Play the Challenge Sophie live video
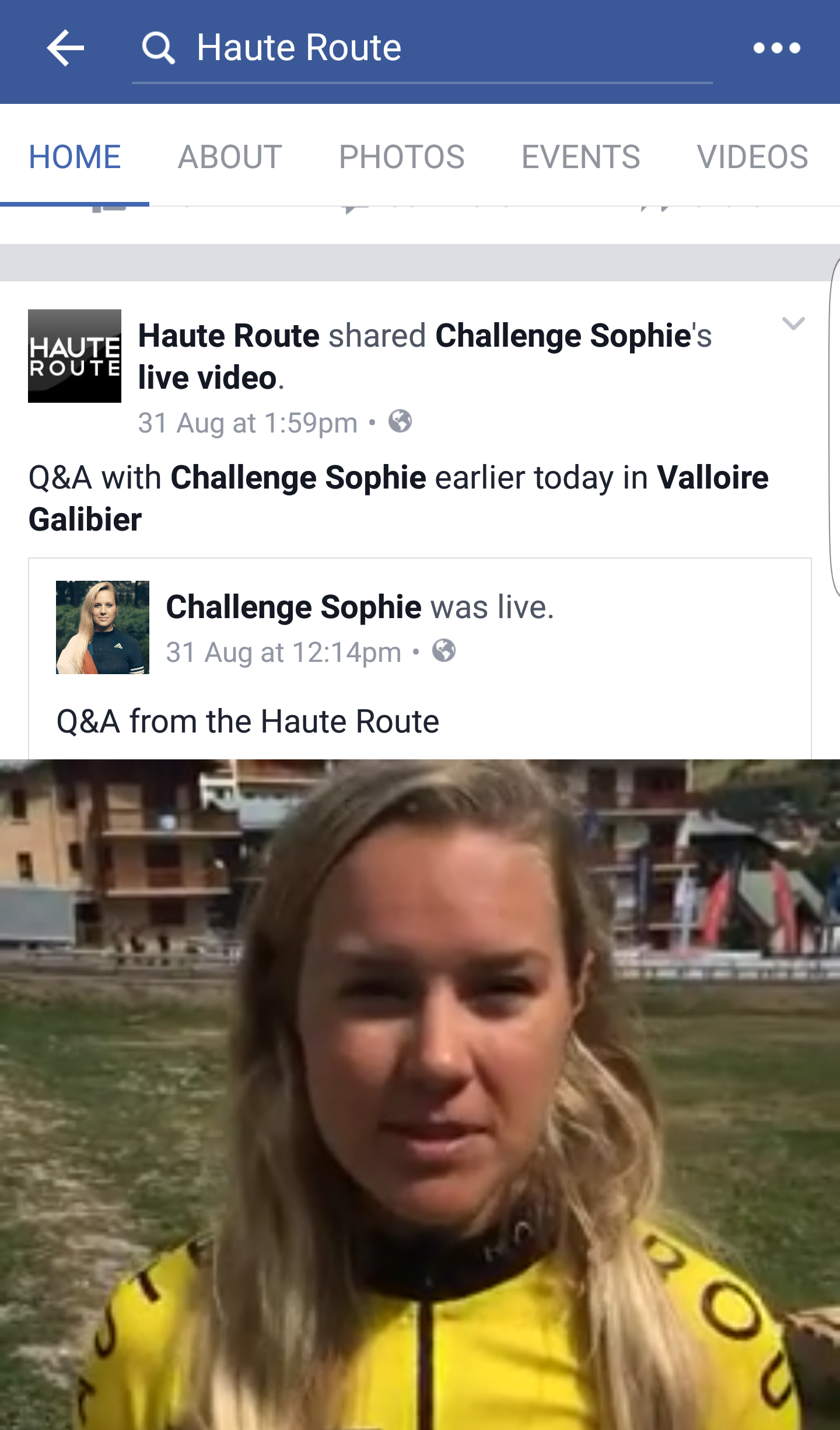This screenshot has width=840, height=1430. (x=420, y=1094)
